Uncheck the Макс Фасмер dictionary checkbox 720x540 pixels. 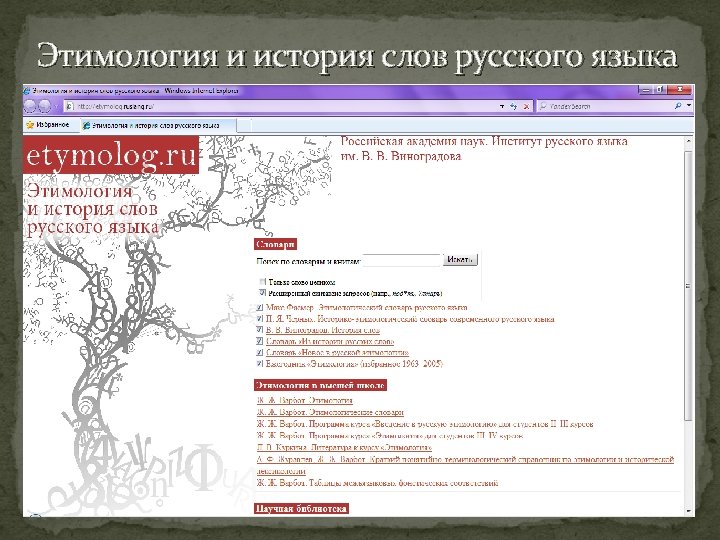(x=260, y=307)
